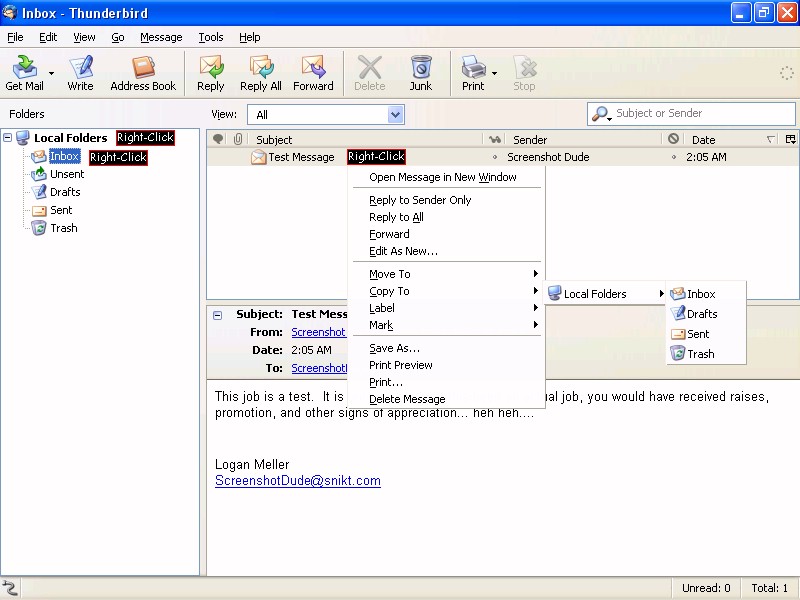Image resolution: width=800 pixels, height=600 pixels.
Task: Open the File menu
Action: tap(15, 37)
